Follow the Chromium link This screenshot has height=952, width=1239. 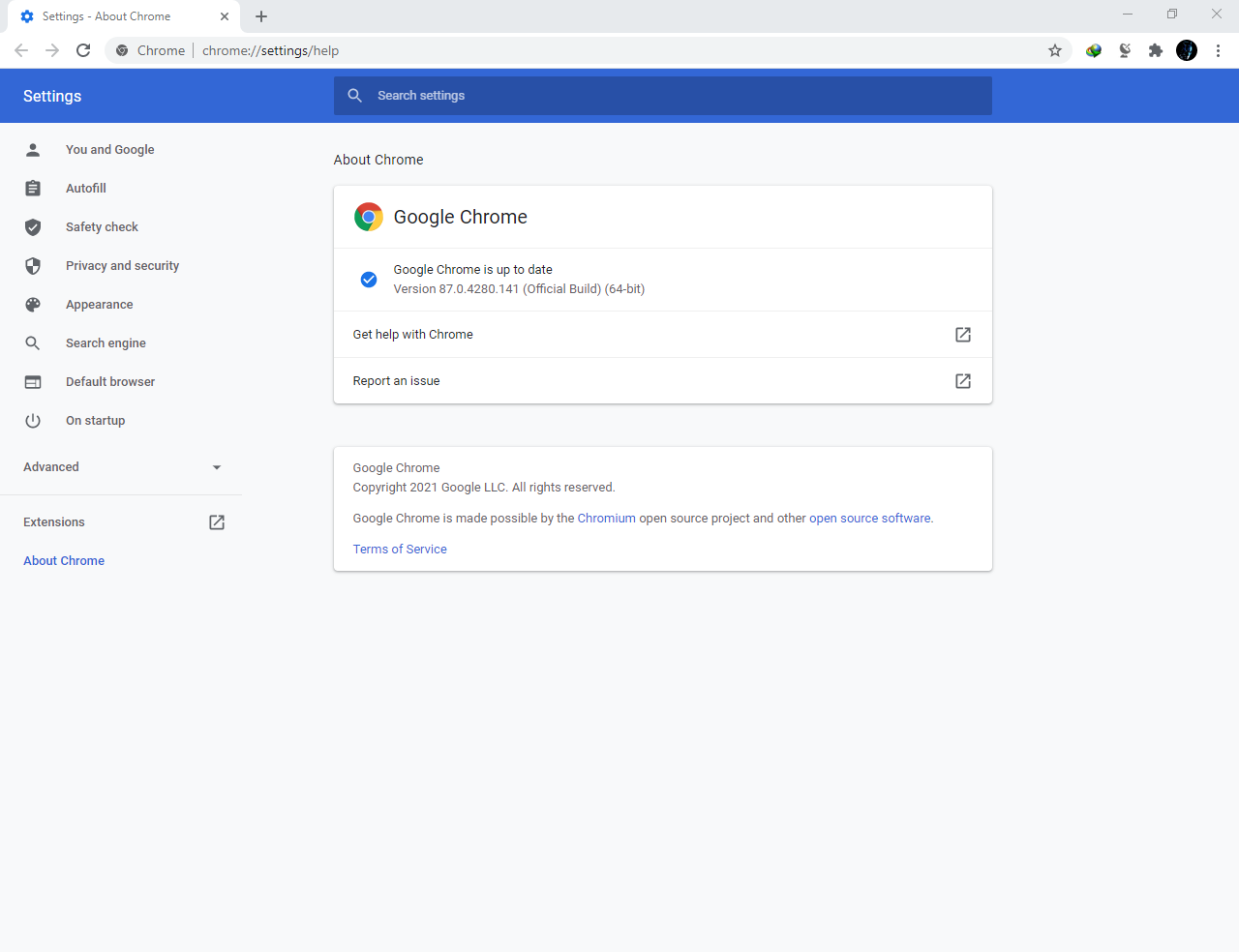pyautogui.click(x=607, y=519)
